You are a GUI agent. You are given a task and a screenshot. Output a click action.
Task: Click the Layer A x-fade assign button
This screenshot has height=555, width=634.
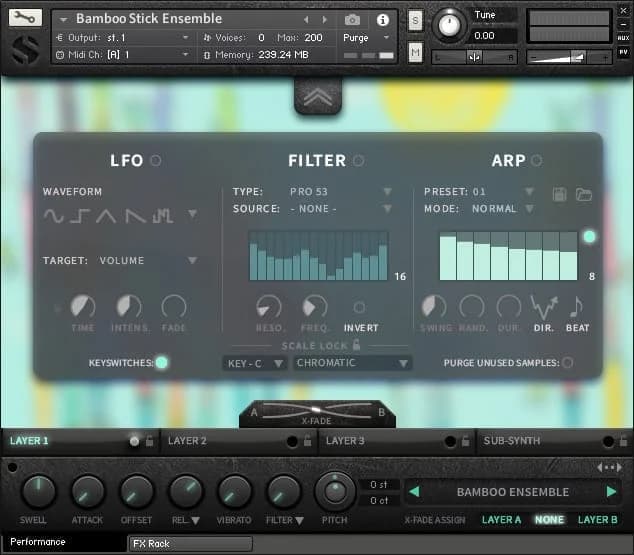tap(501, 520)
